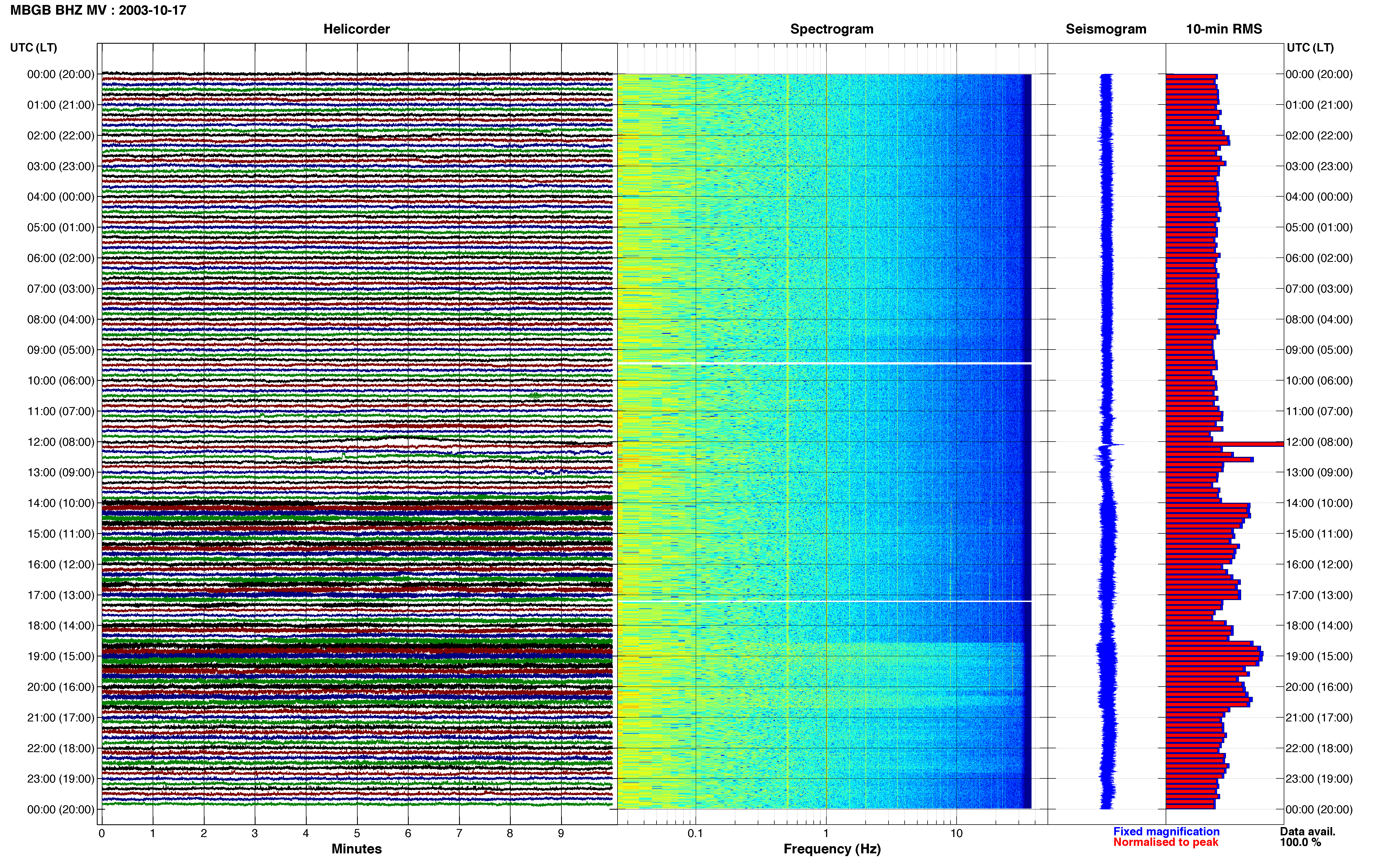
Task: Select the 'Helicorder' panel heading
Action: pos(356,29)
